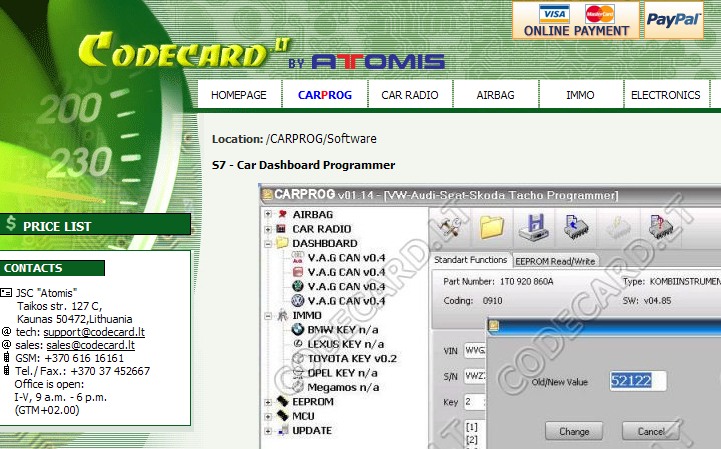Save using the floppy disk icon
The image size is (721, 449).
click(x=533, y=227)
